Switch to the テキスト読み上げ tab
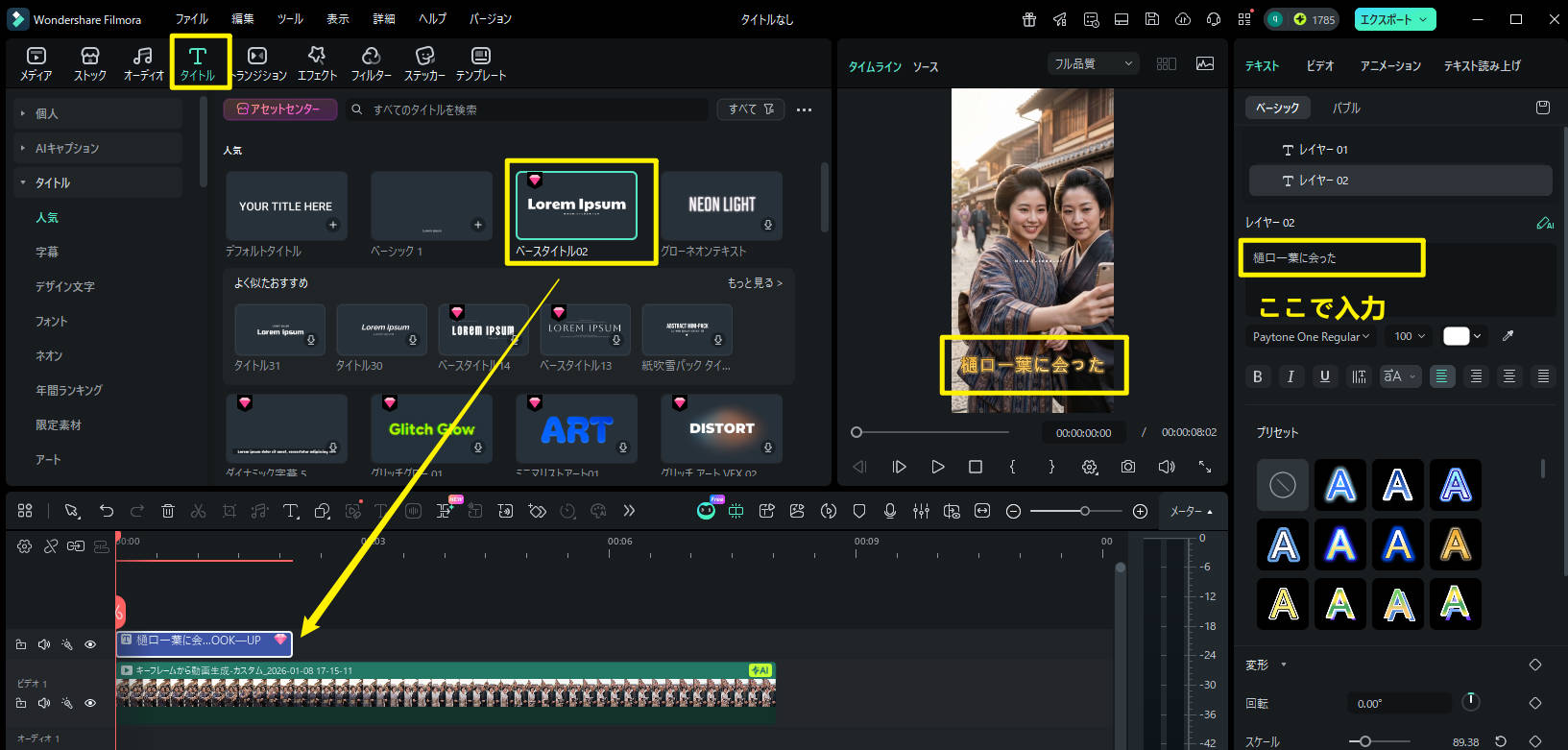 [1483, 65]
